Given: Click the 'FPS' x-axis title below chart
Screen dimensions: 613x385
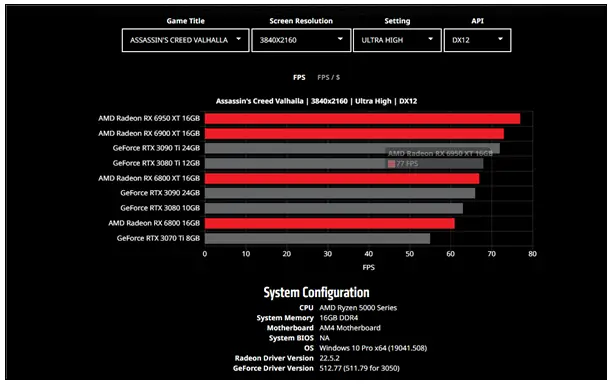Looking at the screenshot, I should coord(369,268).
